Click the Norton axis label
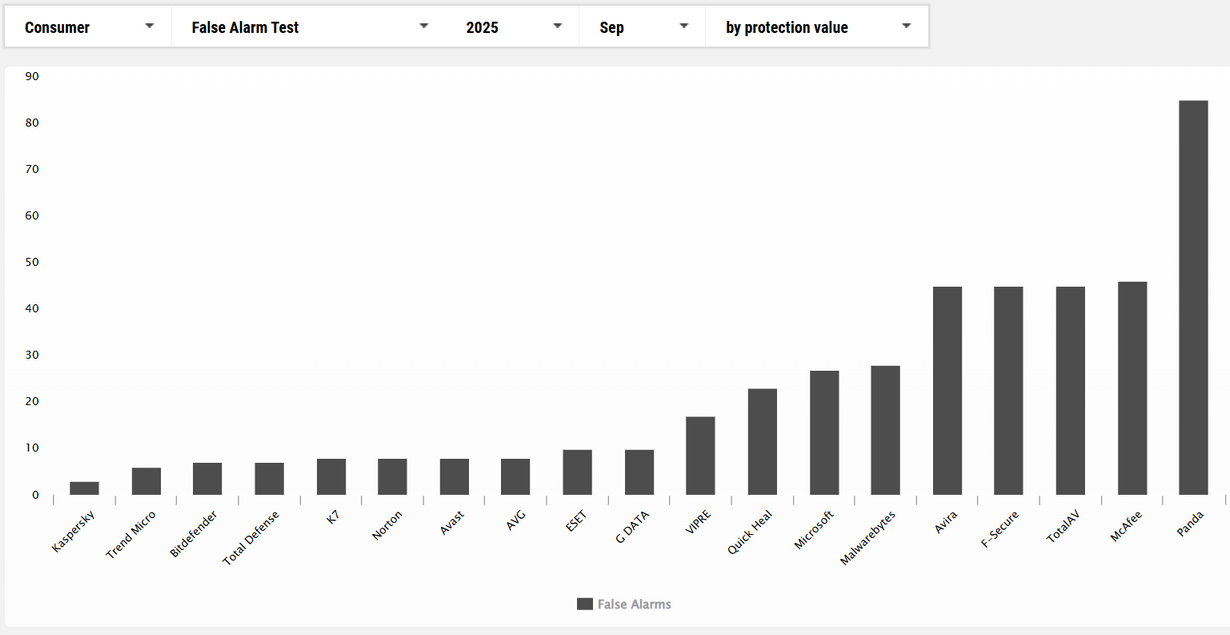The height and width of the screenshot is (635, 1230). click(388, 524)
